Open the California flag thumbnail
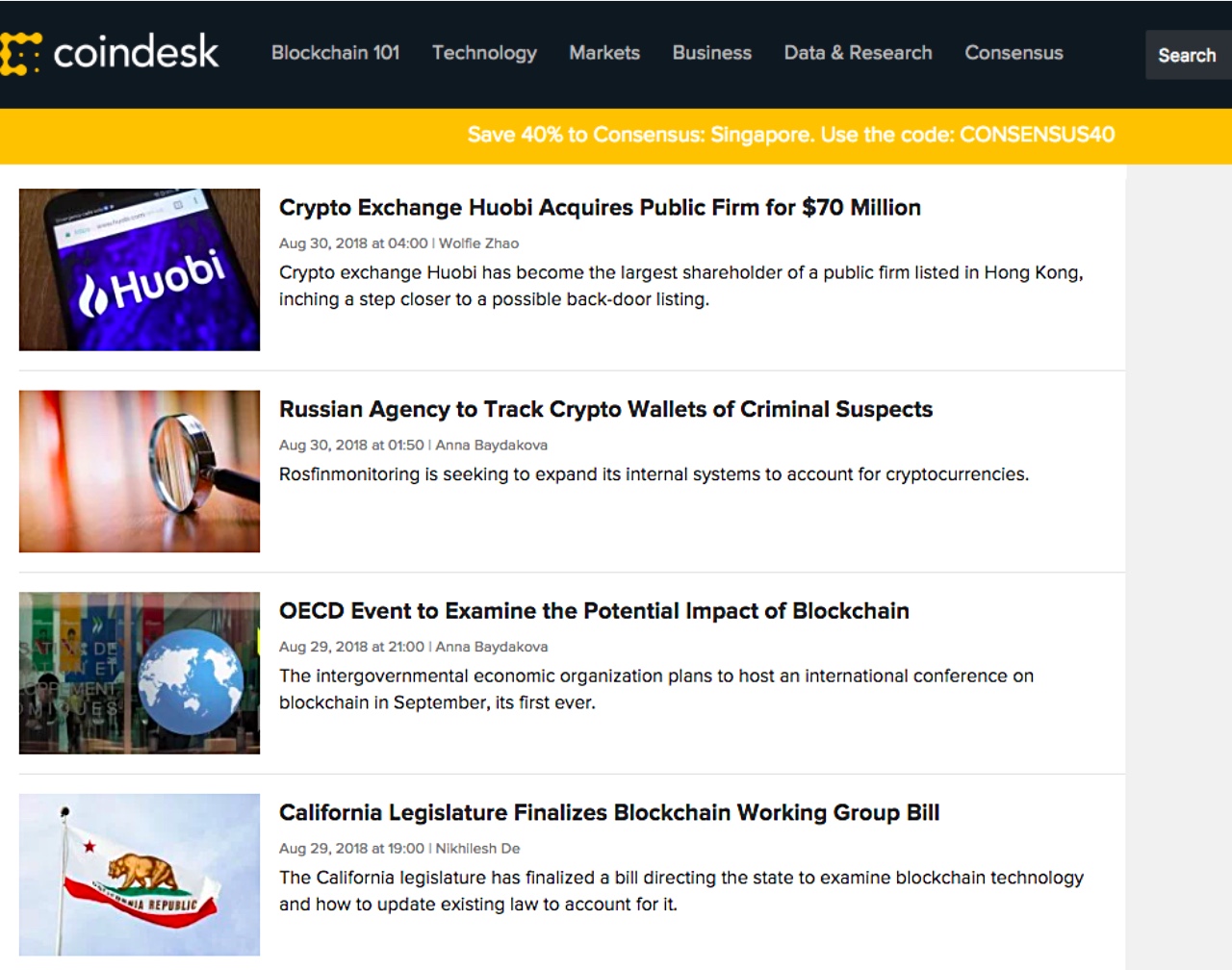Screen dimensions: 1232x970 (140, 875)
